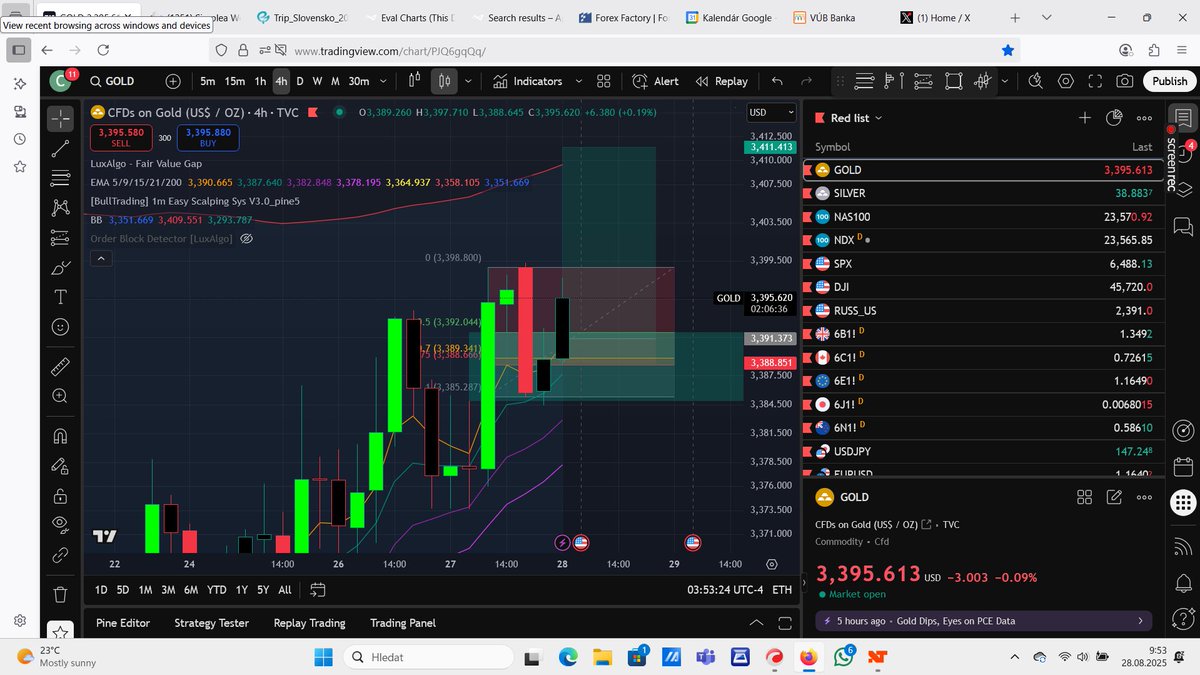Open the quick search lightning icon

point(1036,82)
